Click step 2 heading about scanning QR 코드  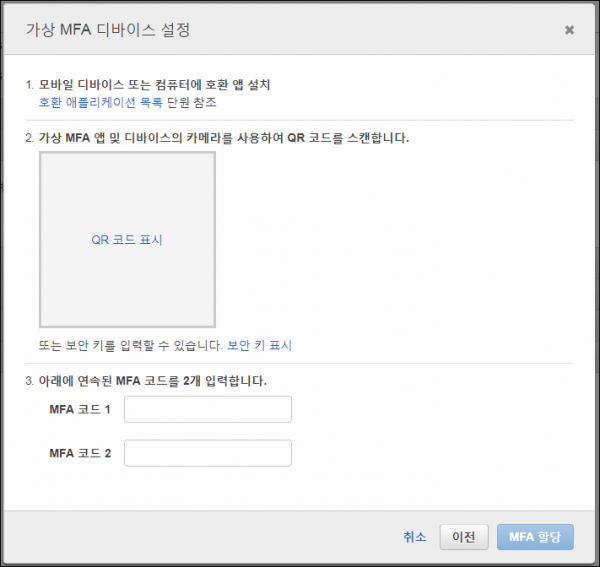point(224,138)
